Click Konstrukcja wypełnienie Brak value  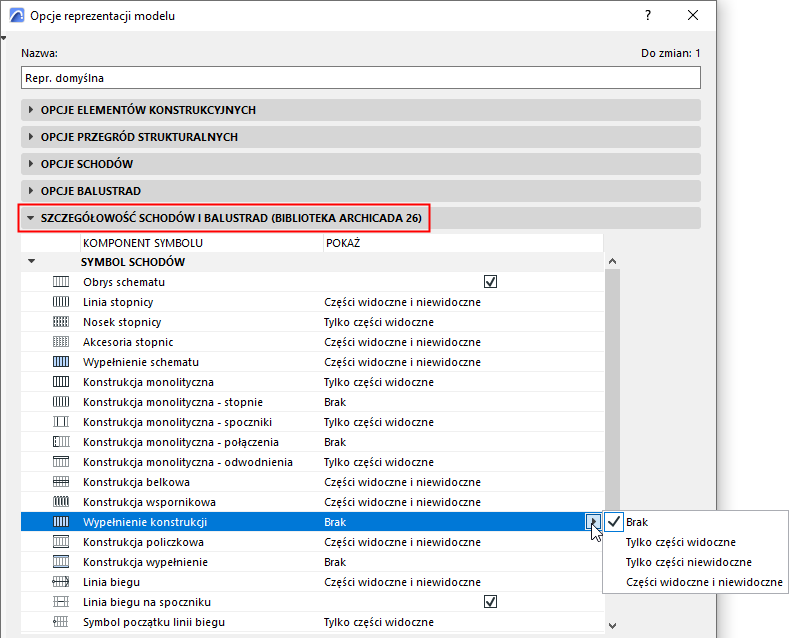[335, 562]
